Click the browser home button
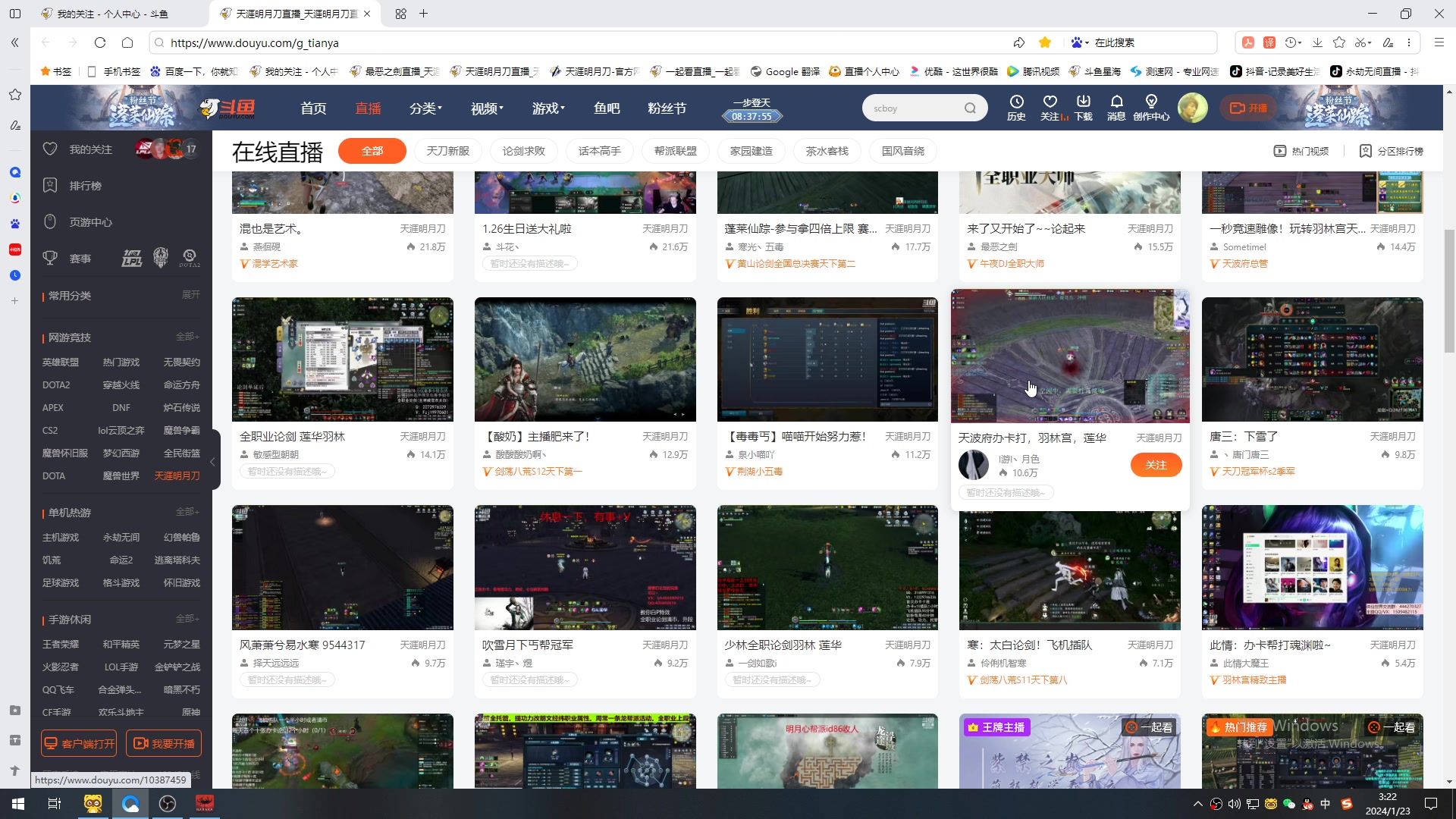The image size is (1456, 819). click(127, 42)
